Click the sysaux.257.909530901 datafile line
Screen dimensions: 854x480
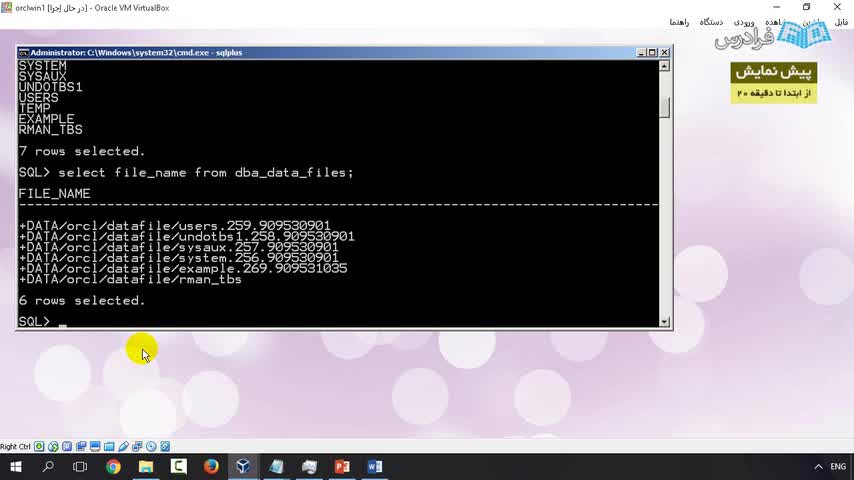click(x=179, y=247)
